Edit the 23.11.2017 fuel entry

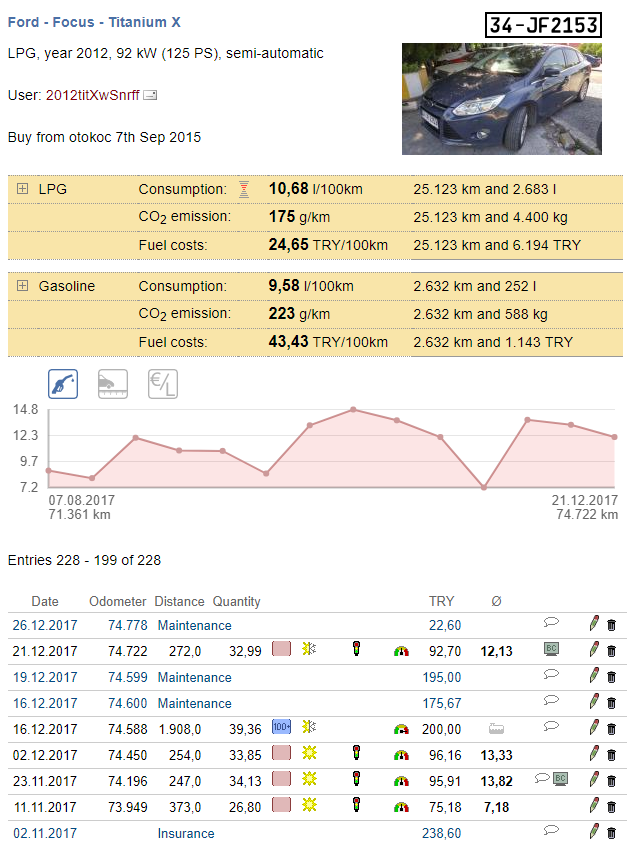[x=594, y=778]
